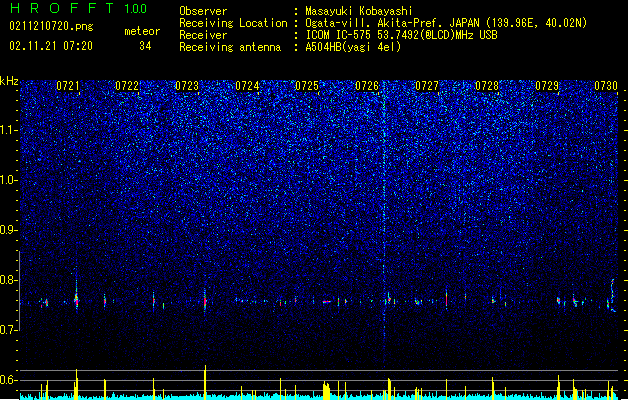Click the 0722 time marker
This screenshot has width=629, height=400.
pos(127,86)
